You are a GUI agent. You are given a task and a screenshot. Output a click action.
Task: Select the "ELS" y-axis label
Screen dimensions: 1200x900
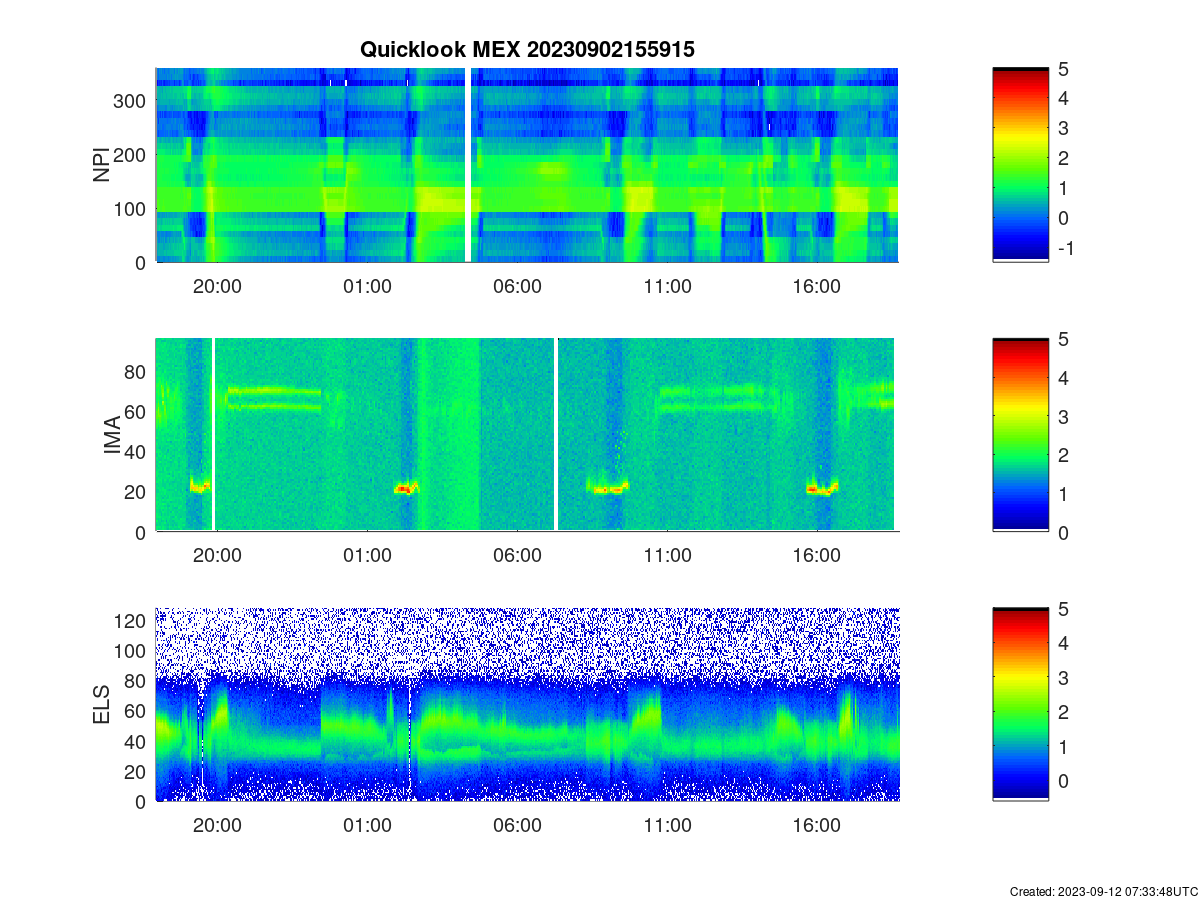[x=101, y=705]
